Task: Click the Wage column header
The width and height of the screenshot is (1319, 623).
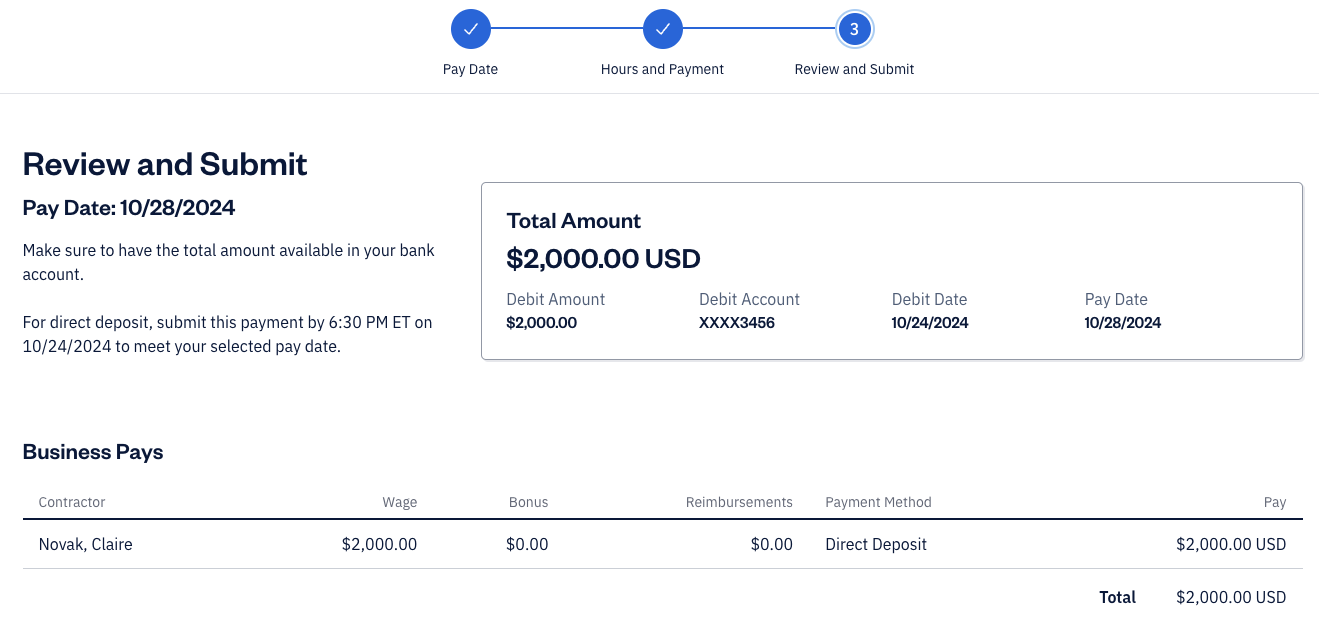Action: [x=399, y=502]
